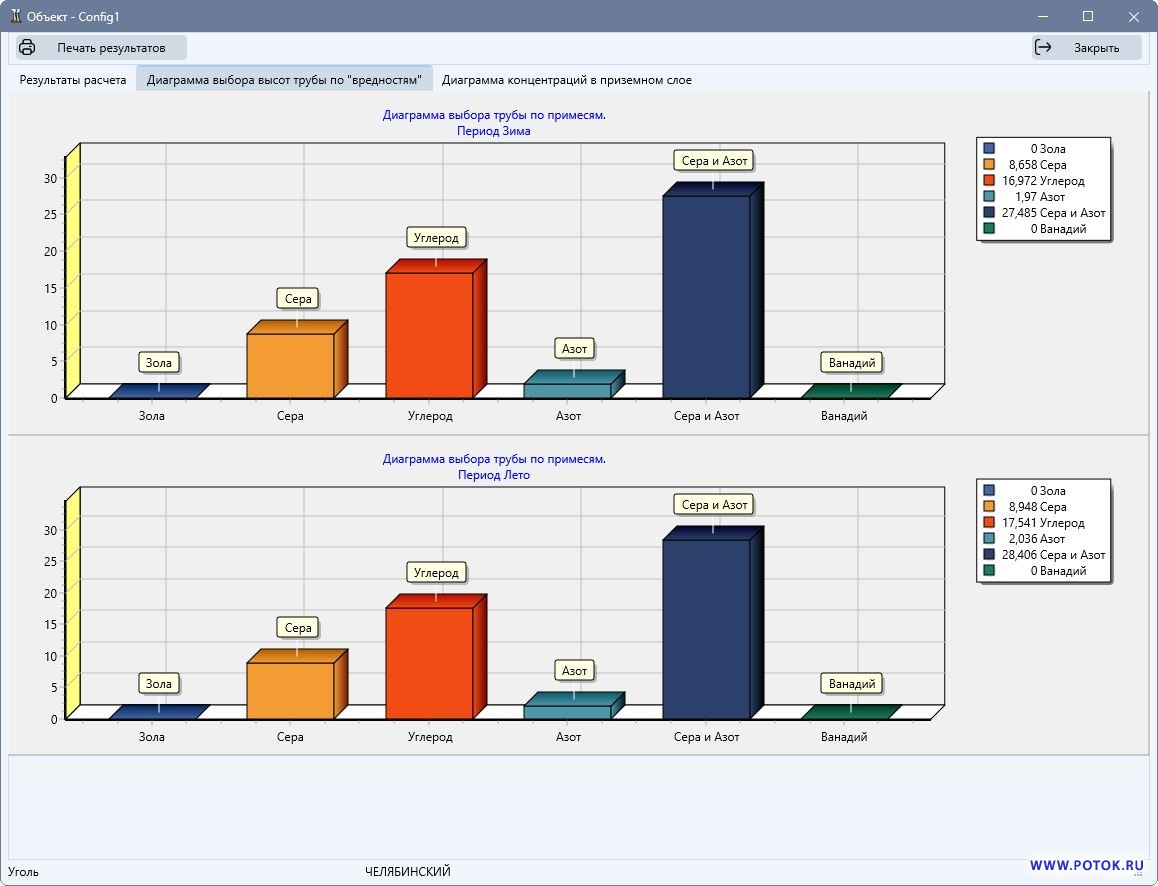Screen dimensions: 1158x886
Task: Select the Диаграмма выбора высот трубы tab
Action: click(x=284, y=80)
